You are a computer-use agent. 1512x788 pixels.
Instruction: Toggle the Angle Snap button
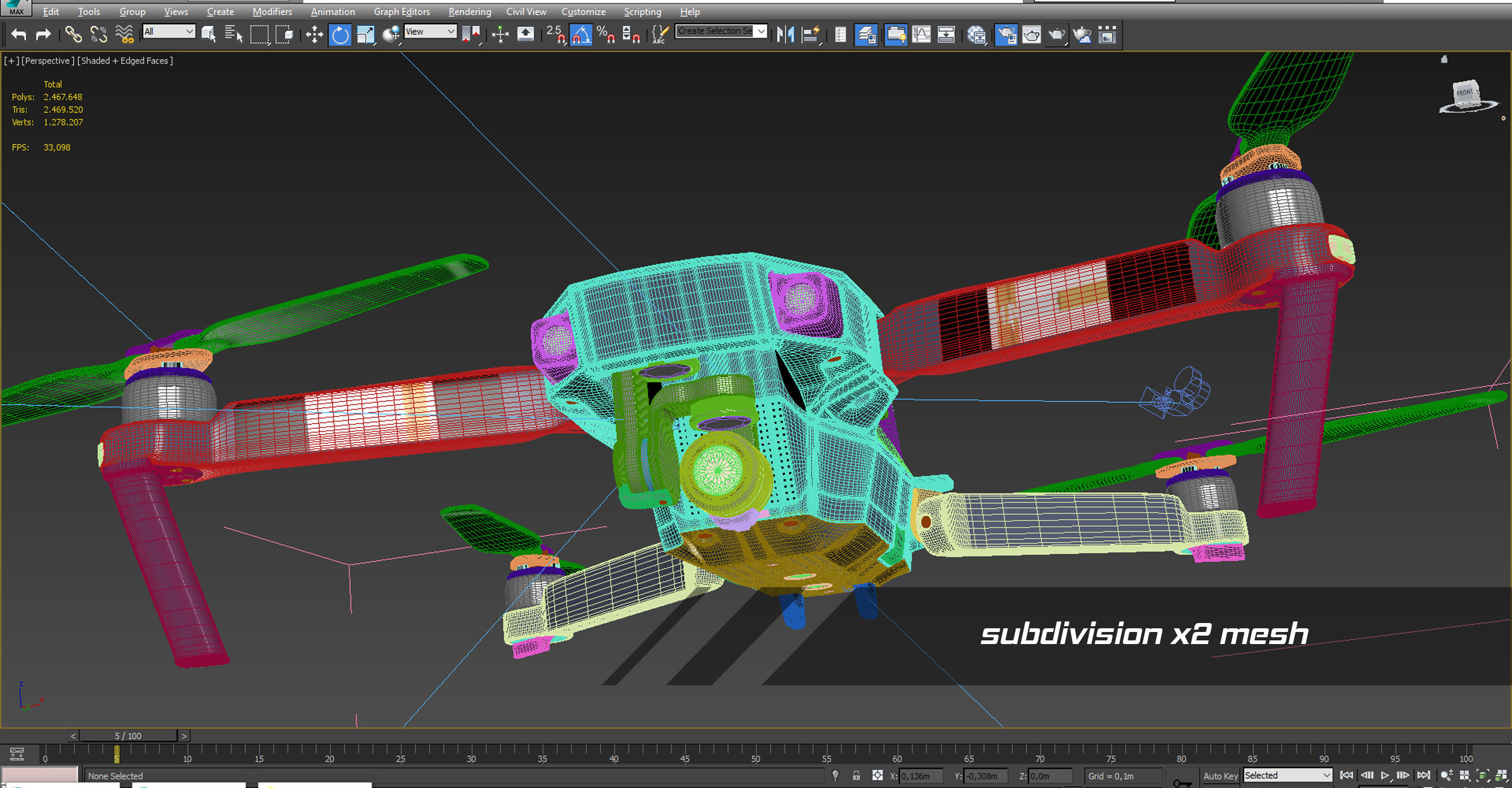coord(581,35)
